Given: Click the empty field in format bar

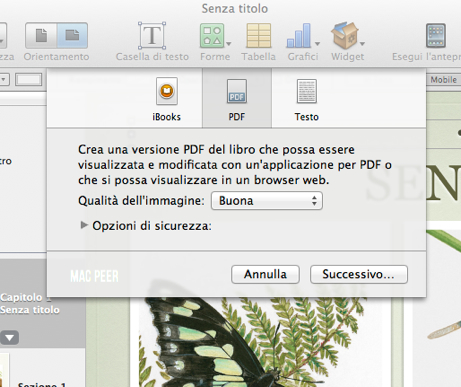Looking at the screenshot, I should 29,80.
